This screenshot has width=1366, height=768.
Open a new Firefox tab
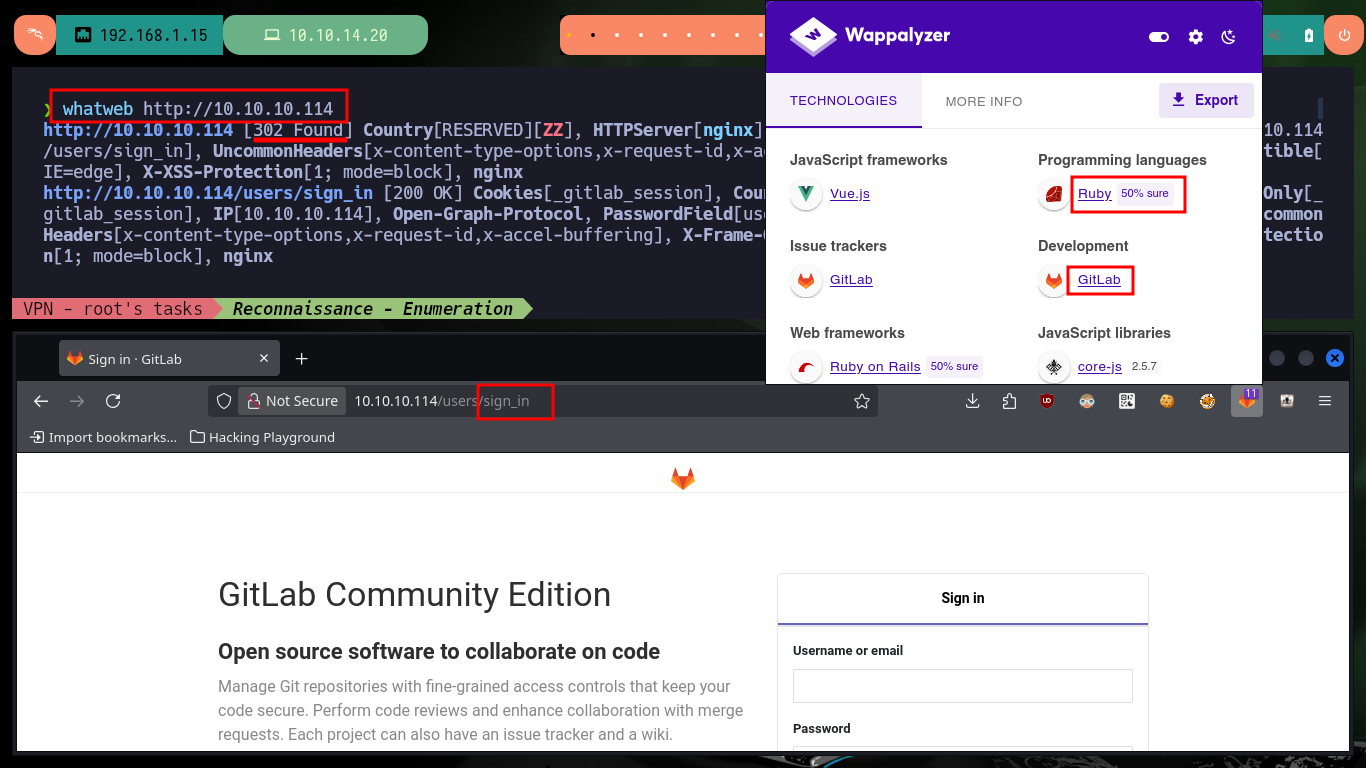[301, 359]
